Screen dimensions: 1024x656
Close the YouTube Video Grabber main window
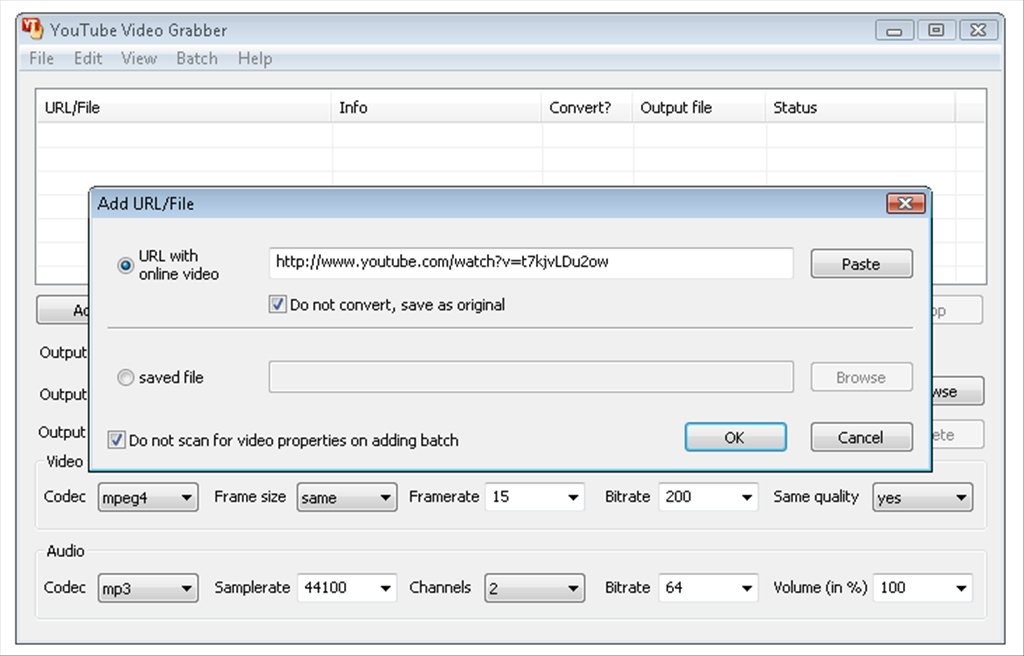click(x=978, y=30)
